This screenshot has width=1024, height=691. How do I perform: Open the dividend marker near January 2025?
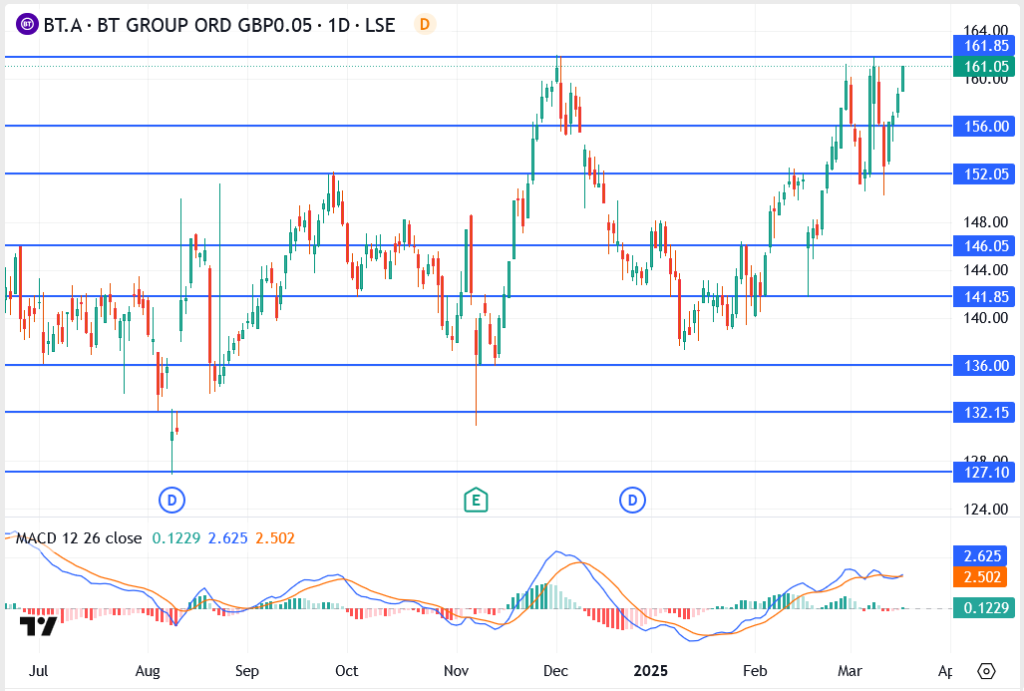pos(632,498)
